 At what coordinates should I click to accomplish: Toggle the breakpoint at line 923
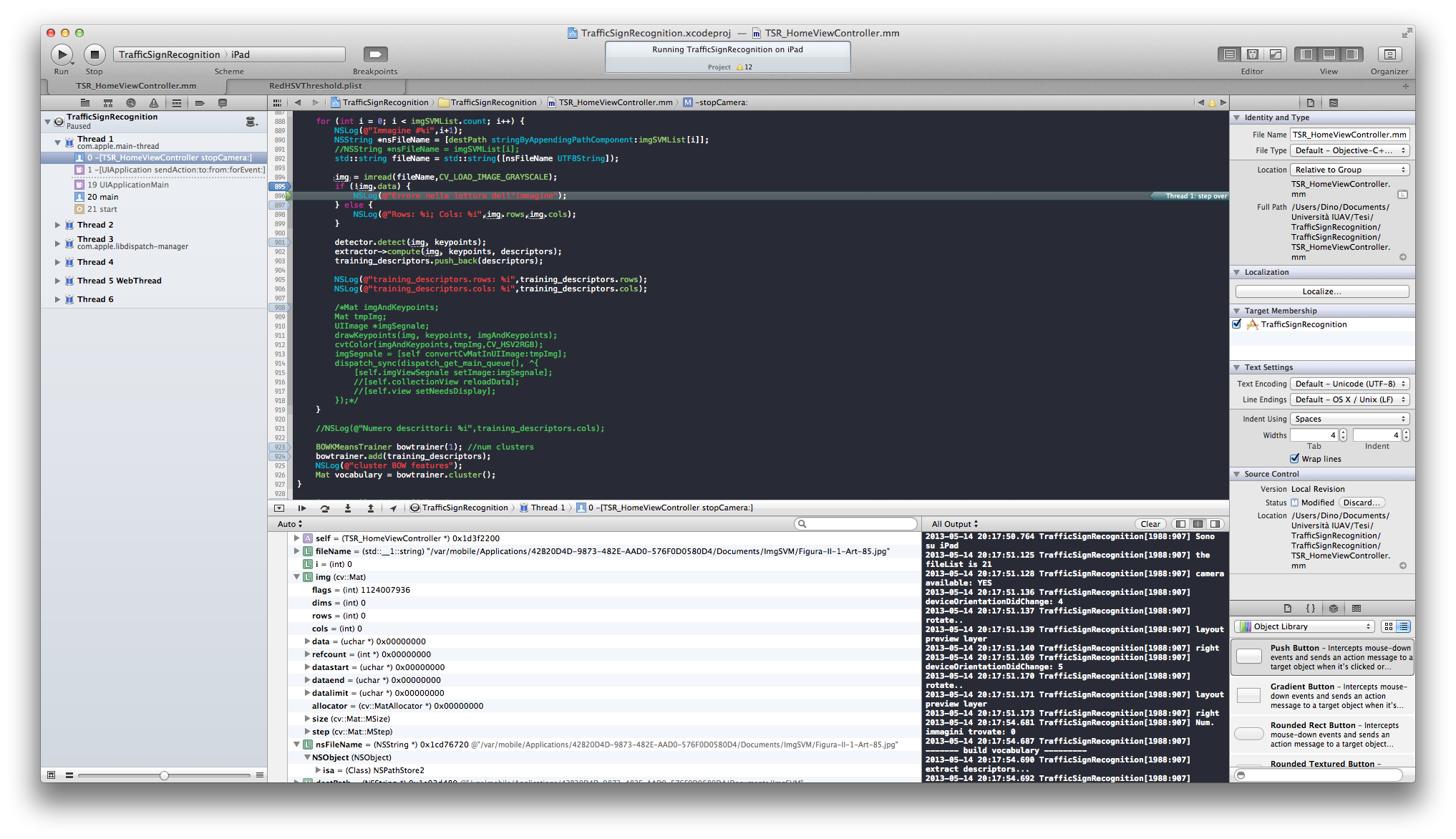[279, 447]
